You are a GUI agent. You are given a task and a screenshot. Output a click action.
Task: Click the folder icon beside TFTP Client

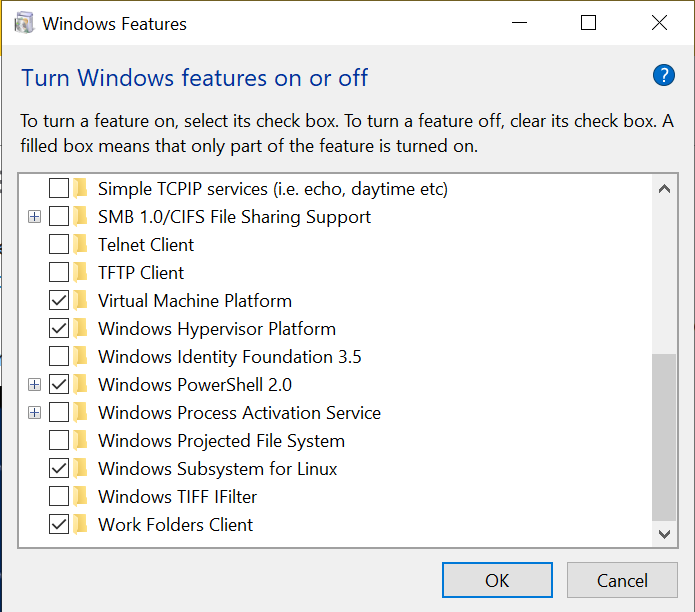[81, 273]
